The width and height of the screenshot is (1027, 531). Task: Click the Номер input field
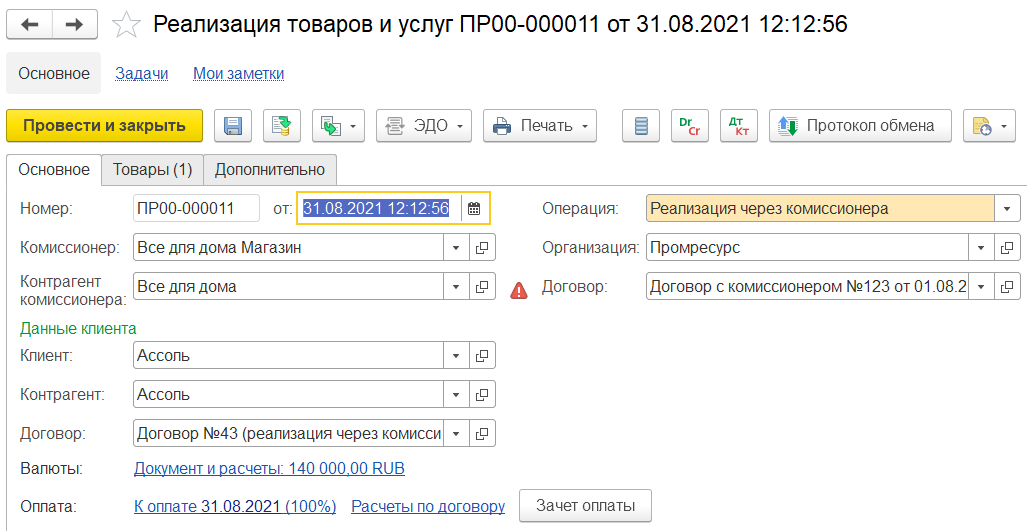tap(195, 209)
